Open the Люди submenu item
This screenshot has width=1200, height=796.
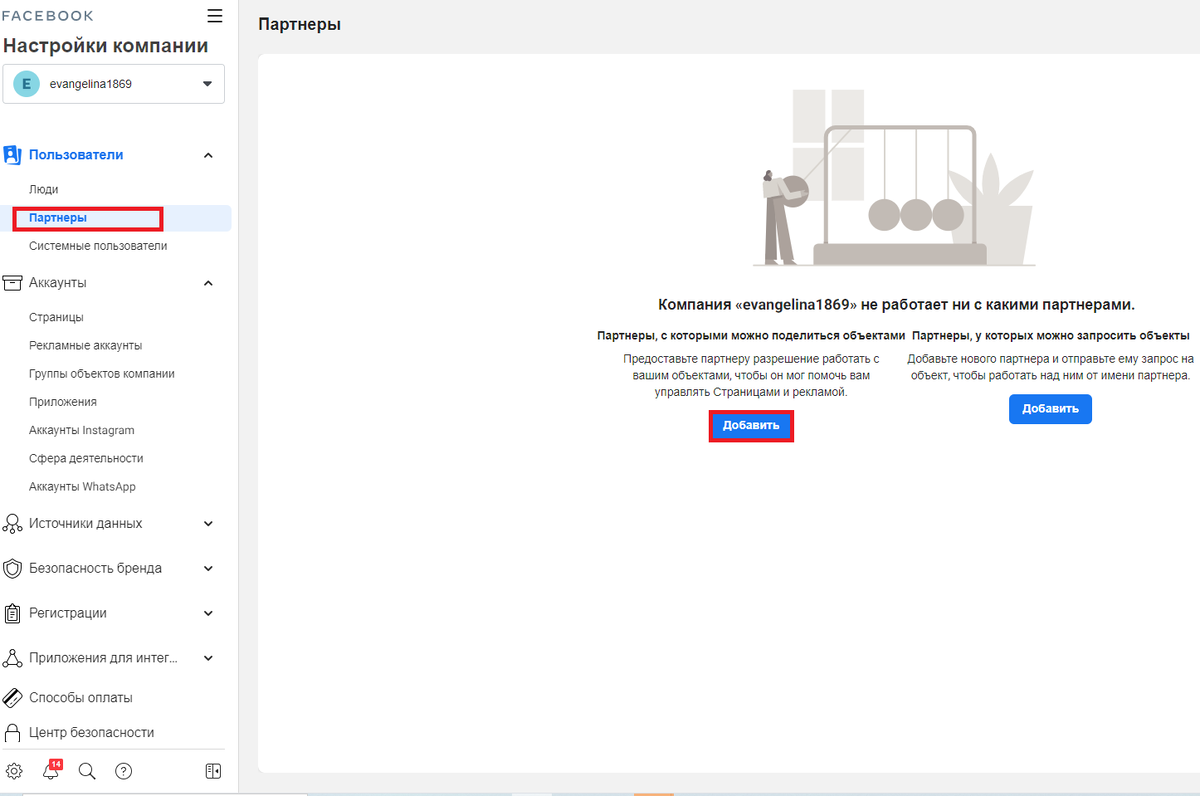click(x=44, y=189)
